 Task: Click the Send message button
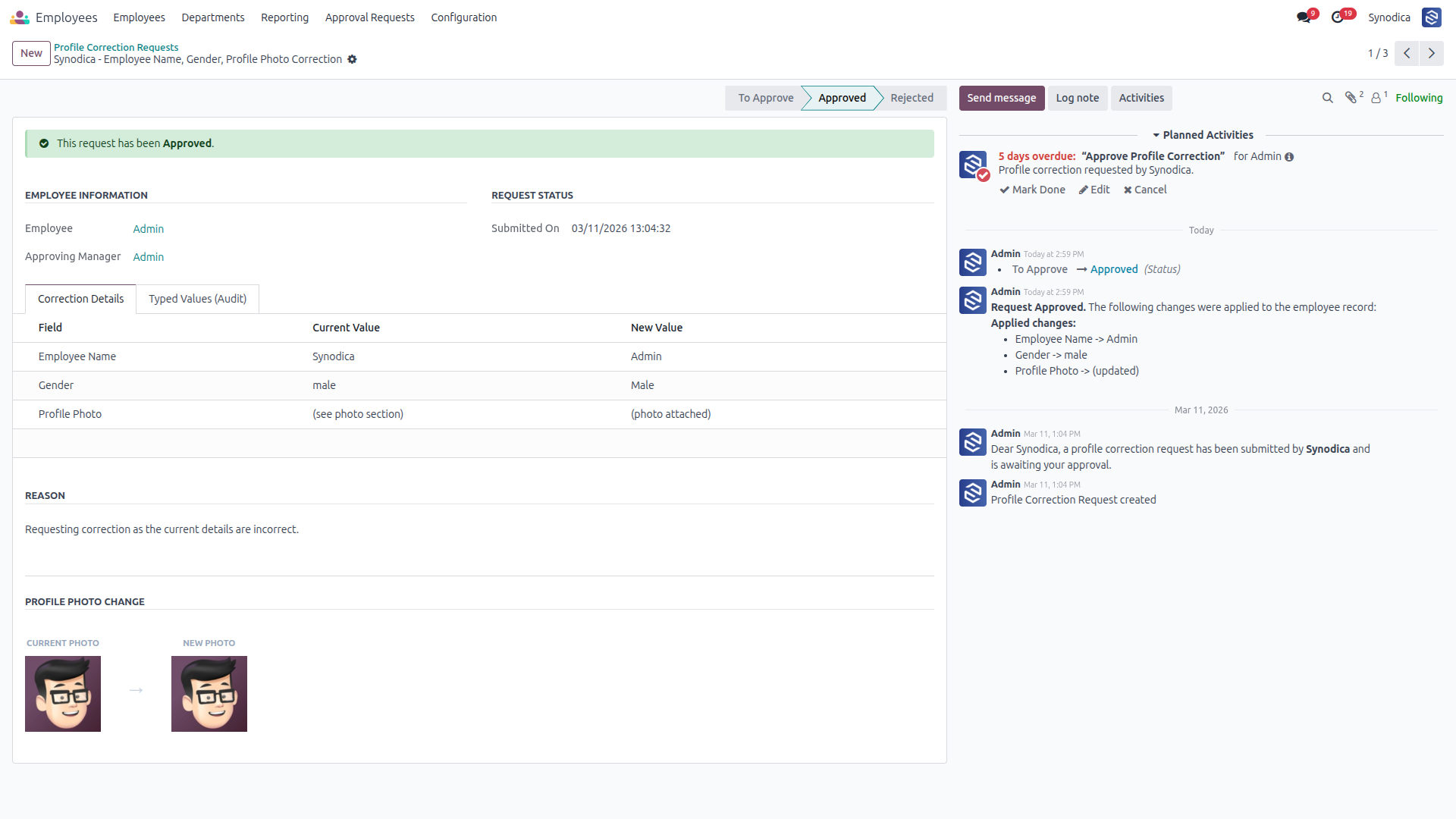pos(1001,98)
